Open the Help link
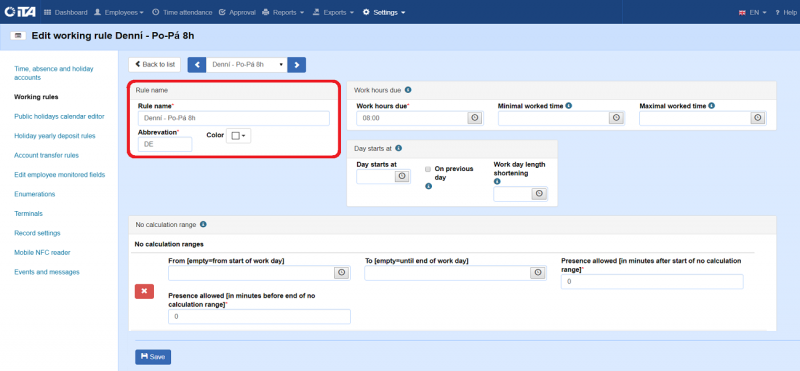The height and width of the screenshot is (371, 800). point(785,12)
